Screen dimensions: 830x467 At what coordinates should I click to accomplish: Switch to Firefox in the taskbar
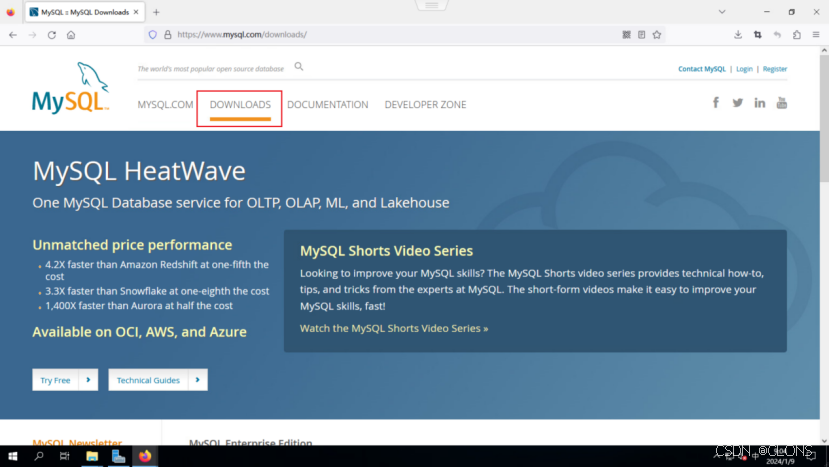coord(145,456)
